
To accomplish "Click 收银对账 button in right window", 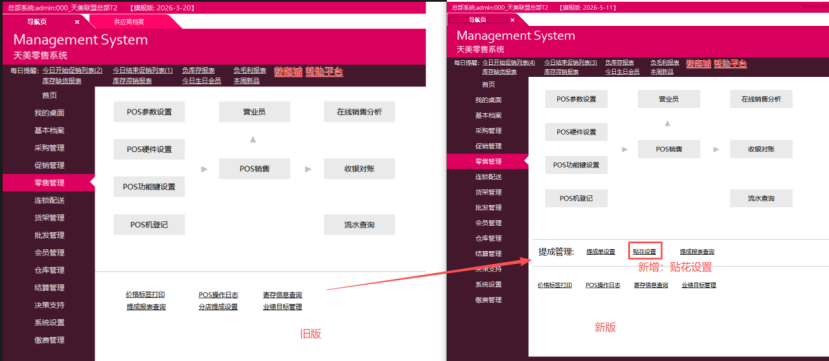I will coord(761,149).
